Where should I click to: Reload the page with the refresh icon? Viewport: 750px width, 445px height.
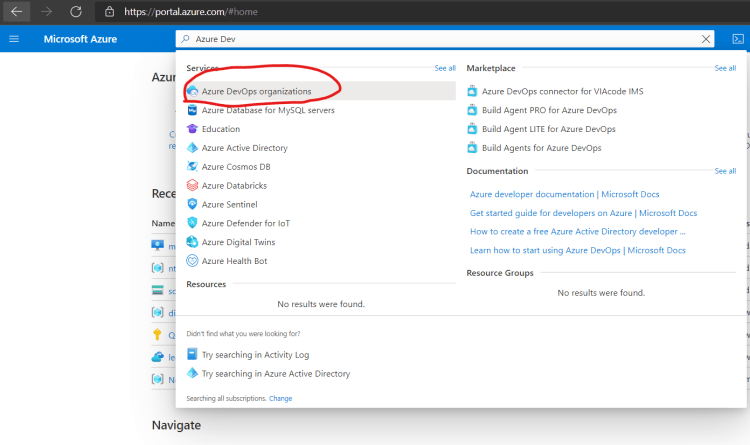click(76, 11)
